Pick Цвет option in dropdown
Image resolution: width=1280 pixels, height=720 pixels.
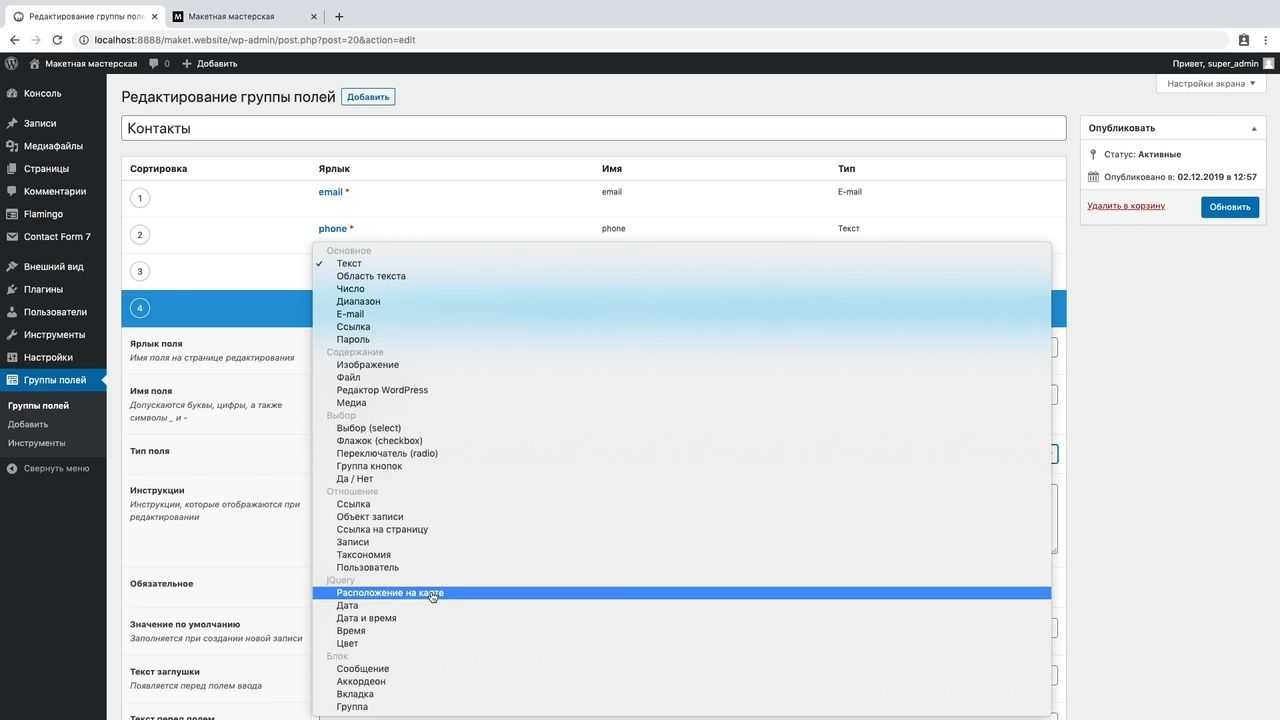682,643
